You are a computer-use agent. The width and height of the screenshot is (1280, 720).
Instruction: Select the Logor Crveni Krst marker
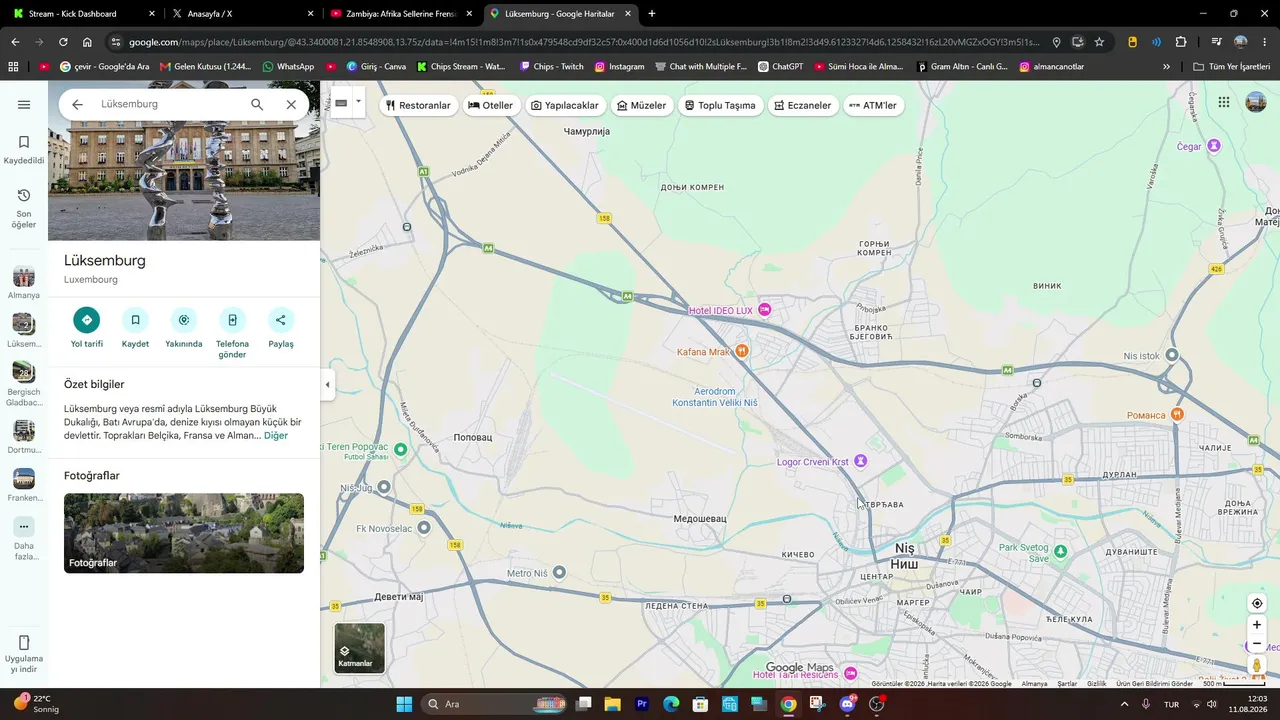[860, 461]
